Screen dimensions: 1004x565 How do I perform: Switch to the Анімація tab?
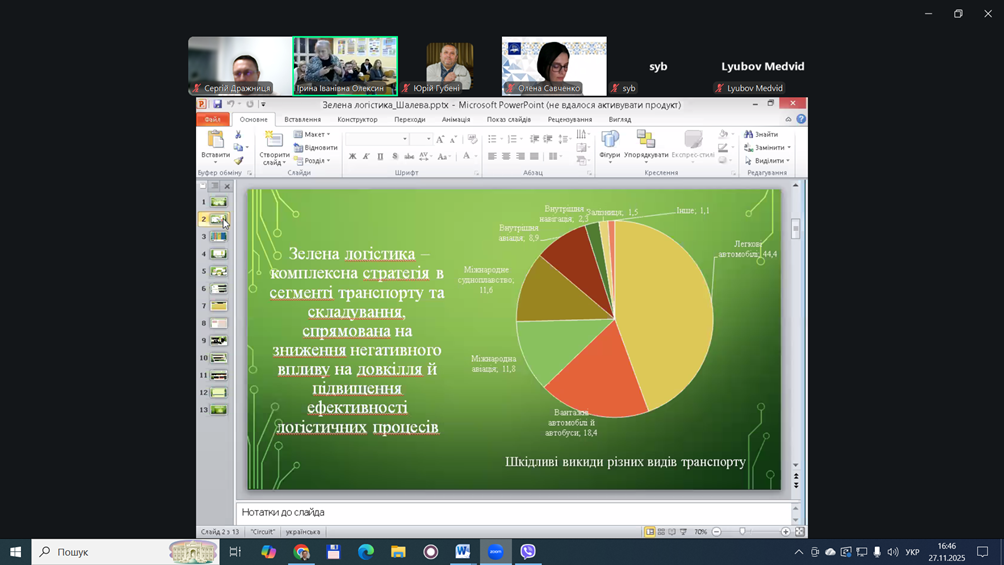(x=456, y=119)
